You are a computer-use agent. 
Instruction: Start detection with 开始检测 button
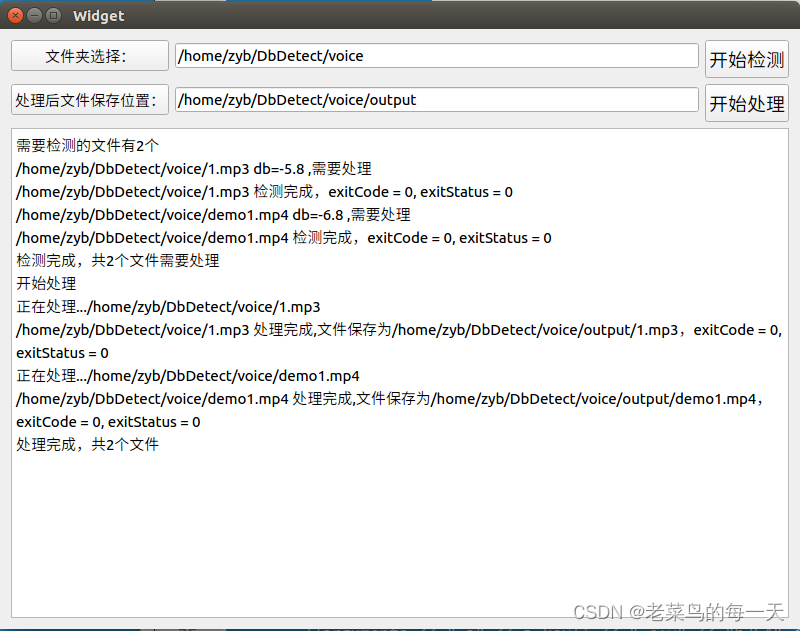pyautogui.click(x=746, y=59)
